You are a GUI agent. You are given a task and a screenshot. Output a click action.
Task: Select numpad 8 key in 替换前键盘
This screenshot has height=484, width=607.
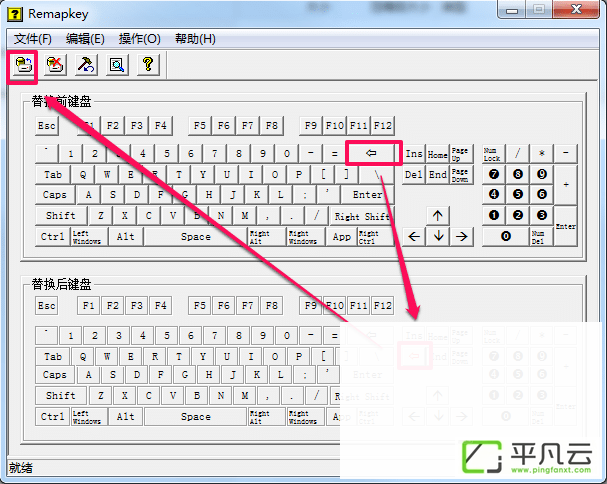pyautogui.click(x=518, y=174)
